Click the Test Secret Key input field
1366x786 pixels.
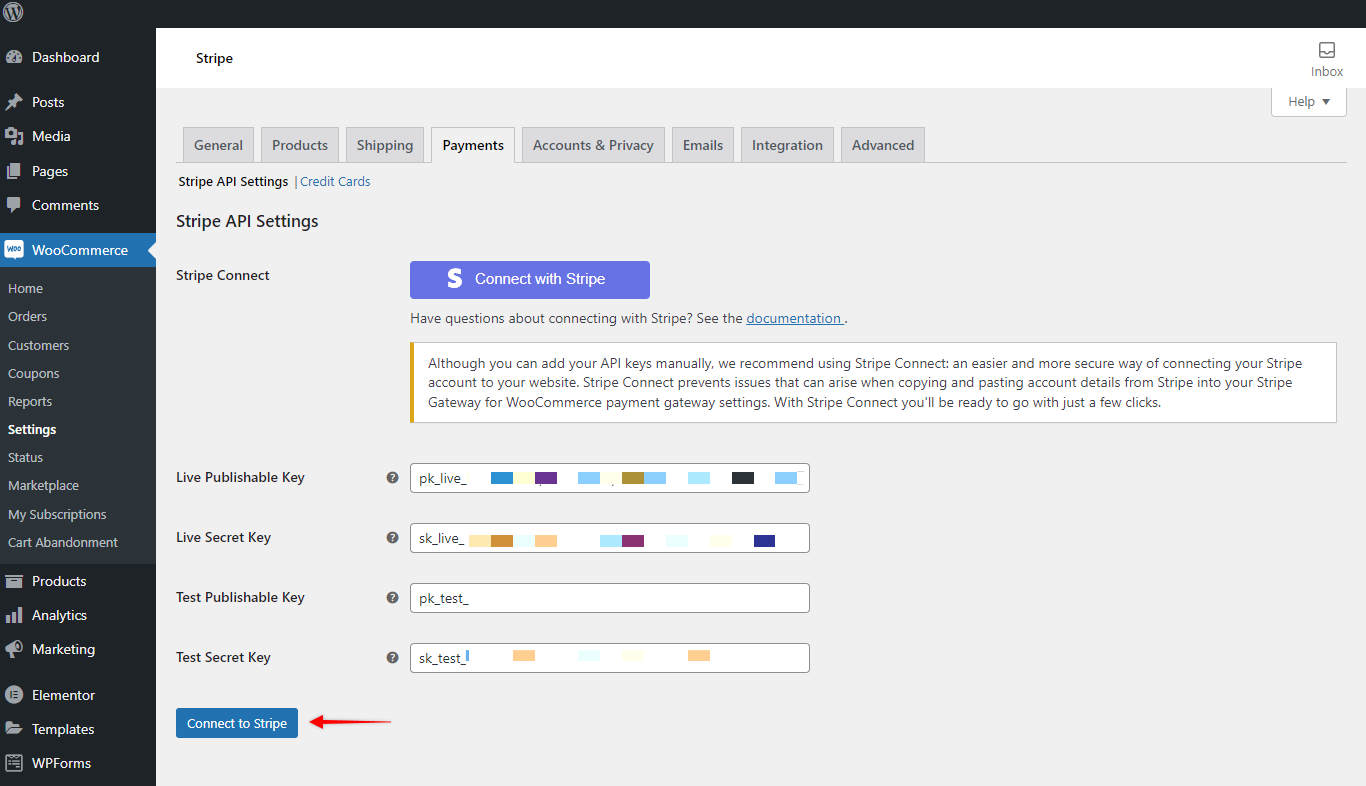click(610, 658)
